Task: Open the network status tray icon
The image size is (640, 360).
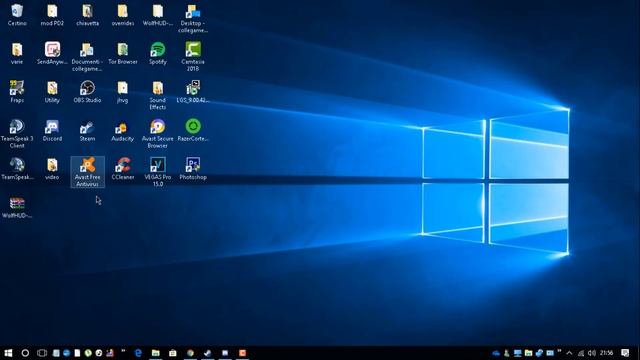Action: (581, 353)
